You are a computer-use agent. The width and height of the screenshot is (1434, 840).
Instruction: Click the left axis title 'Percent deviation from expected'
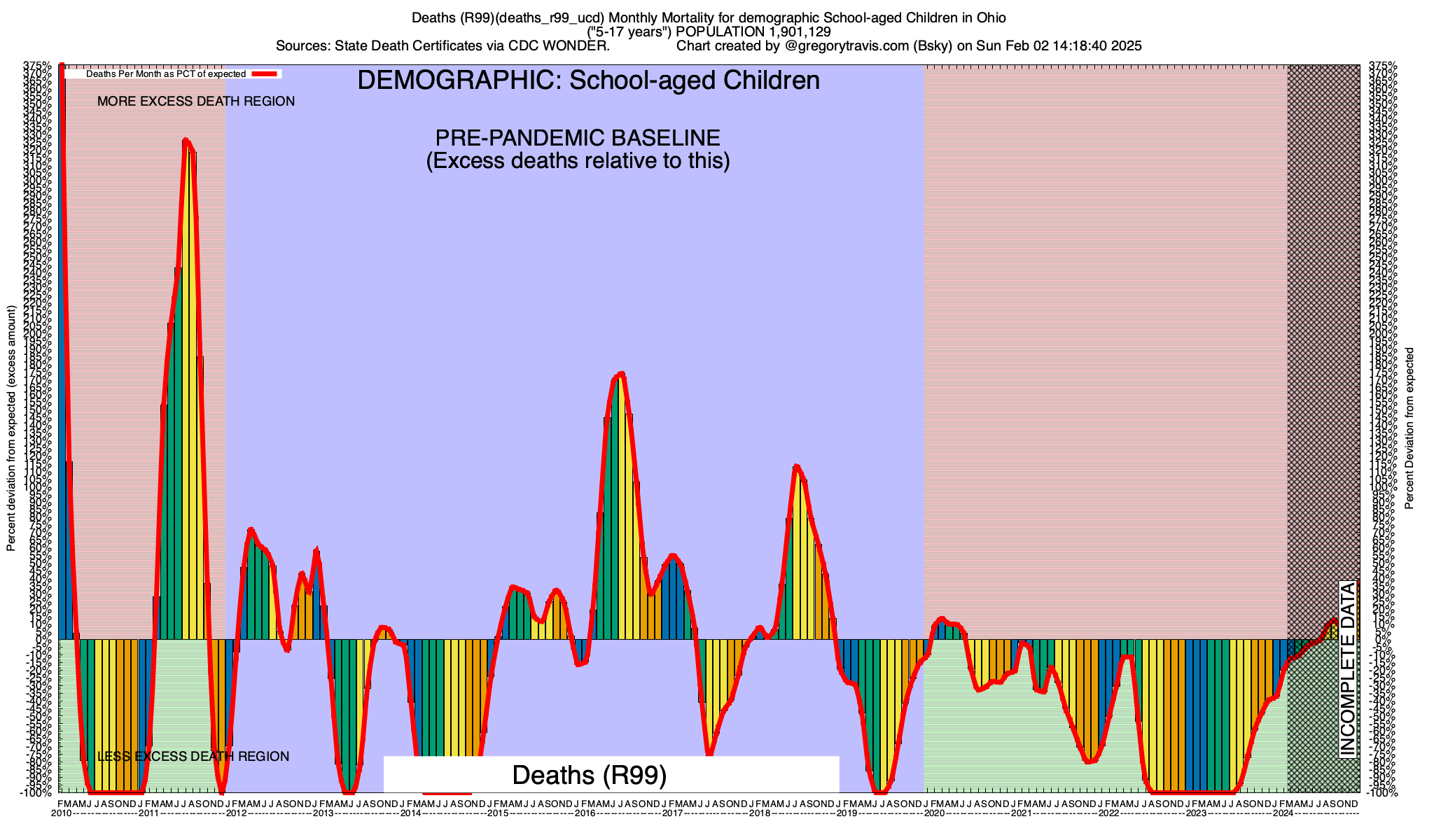click(x=11, y=428)
